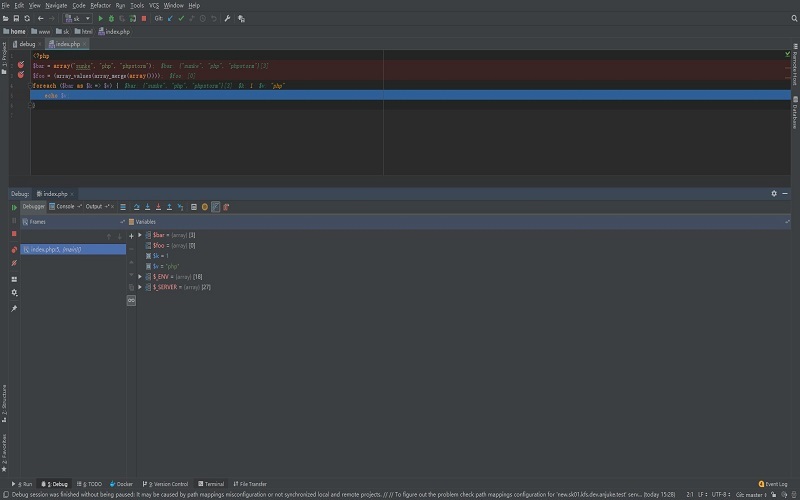Toggle the breakpoint on the $foo line
This screenshot has width=800, height=500.
pyautogui.click(x=20, y=75)
